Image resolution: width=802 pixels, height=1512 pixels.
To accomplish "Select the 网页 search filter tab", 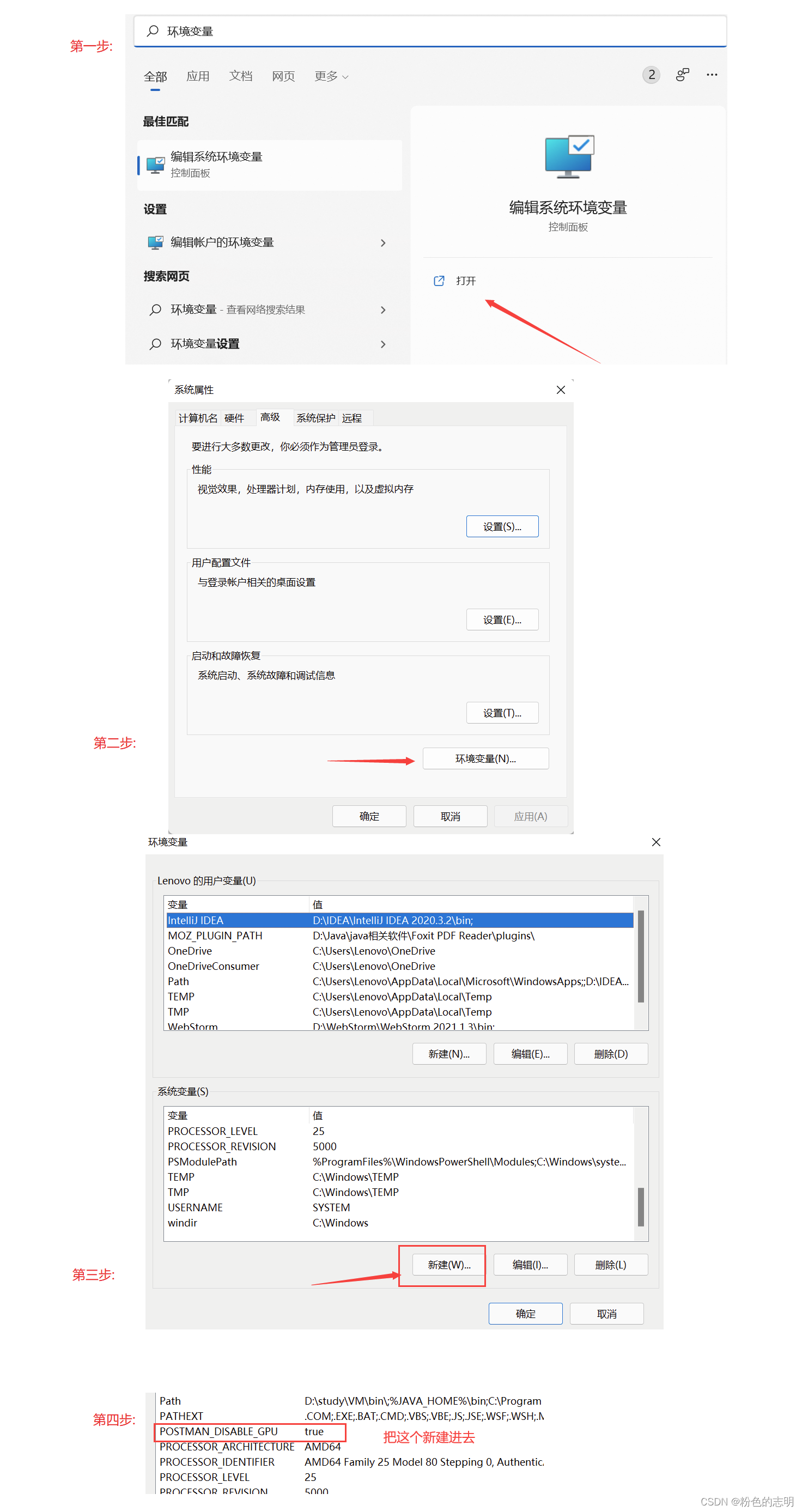I will [x=283, y=76].
